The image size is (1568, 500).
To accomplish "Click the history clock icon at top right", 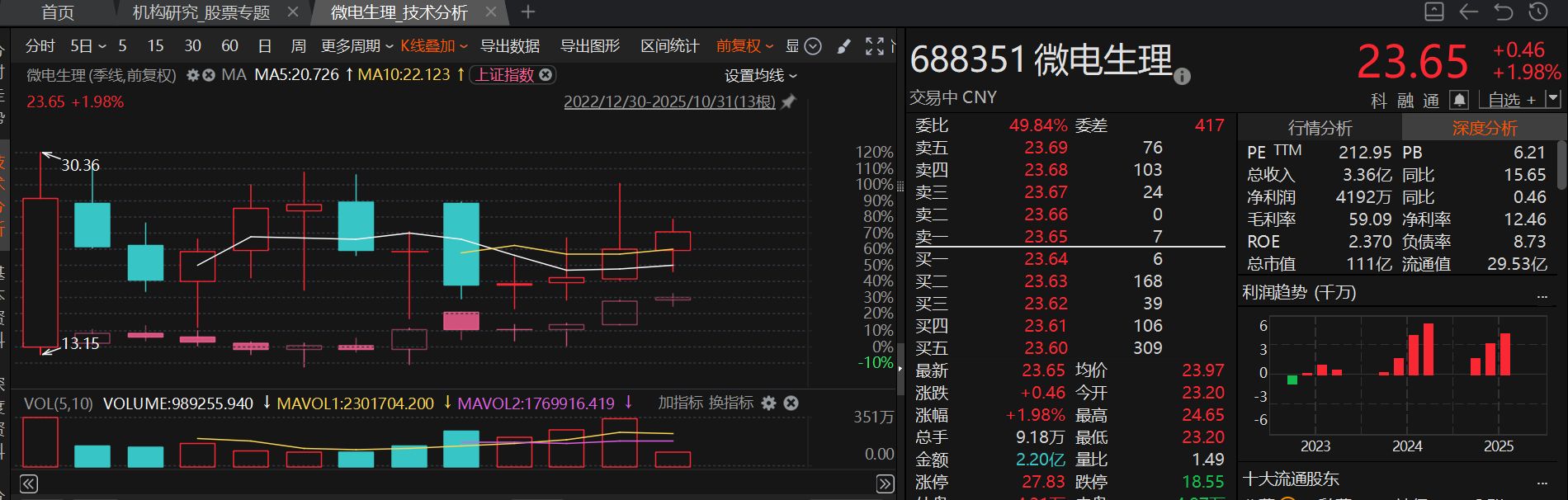I will coord(1537,12).
